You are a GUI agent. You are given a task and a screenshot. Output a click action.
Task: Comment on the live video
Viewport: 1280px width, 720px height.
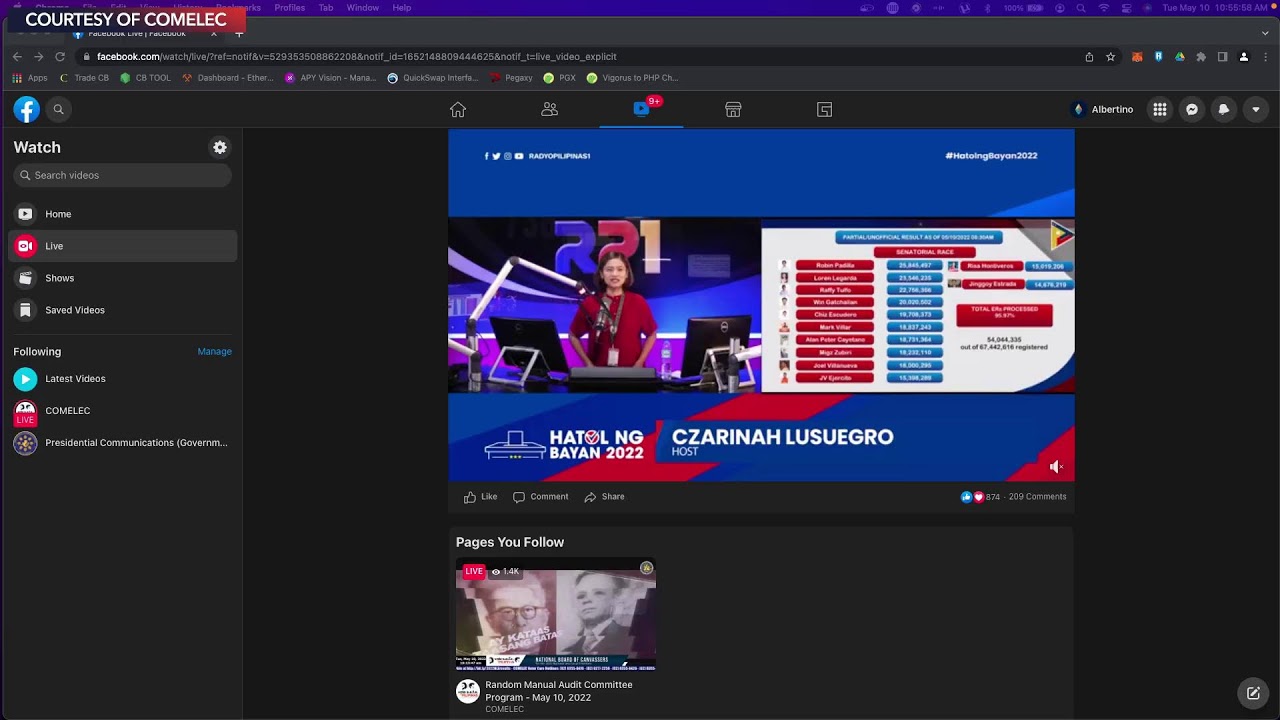(540, 496)
